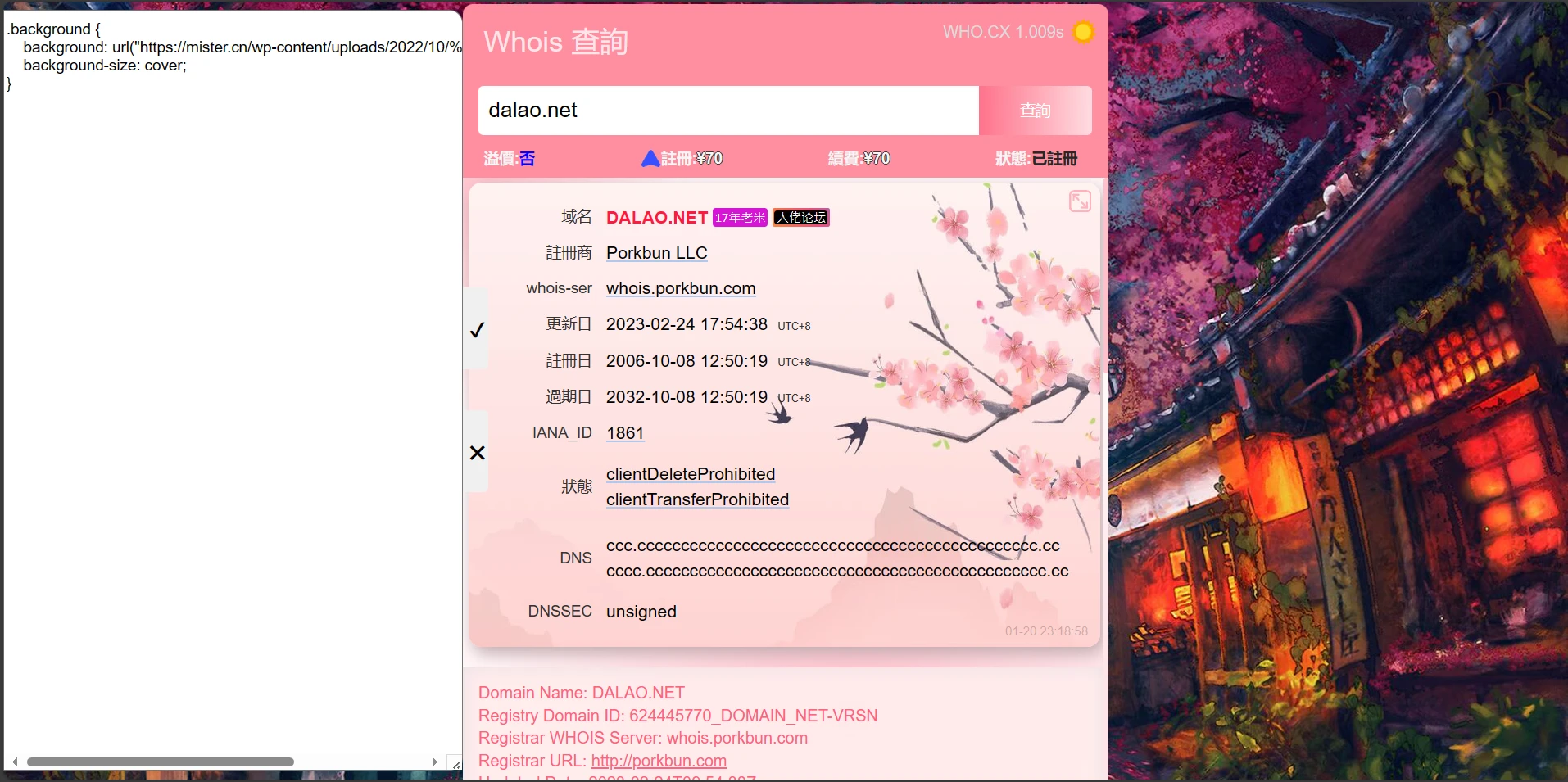This screenshot has width=1568, height=782.
Task: Click the textarea resize handle
Action: [x=456, y=764]
